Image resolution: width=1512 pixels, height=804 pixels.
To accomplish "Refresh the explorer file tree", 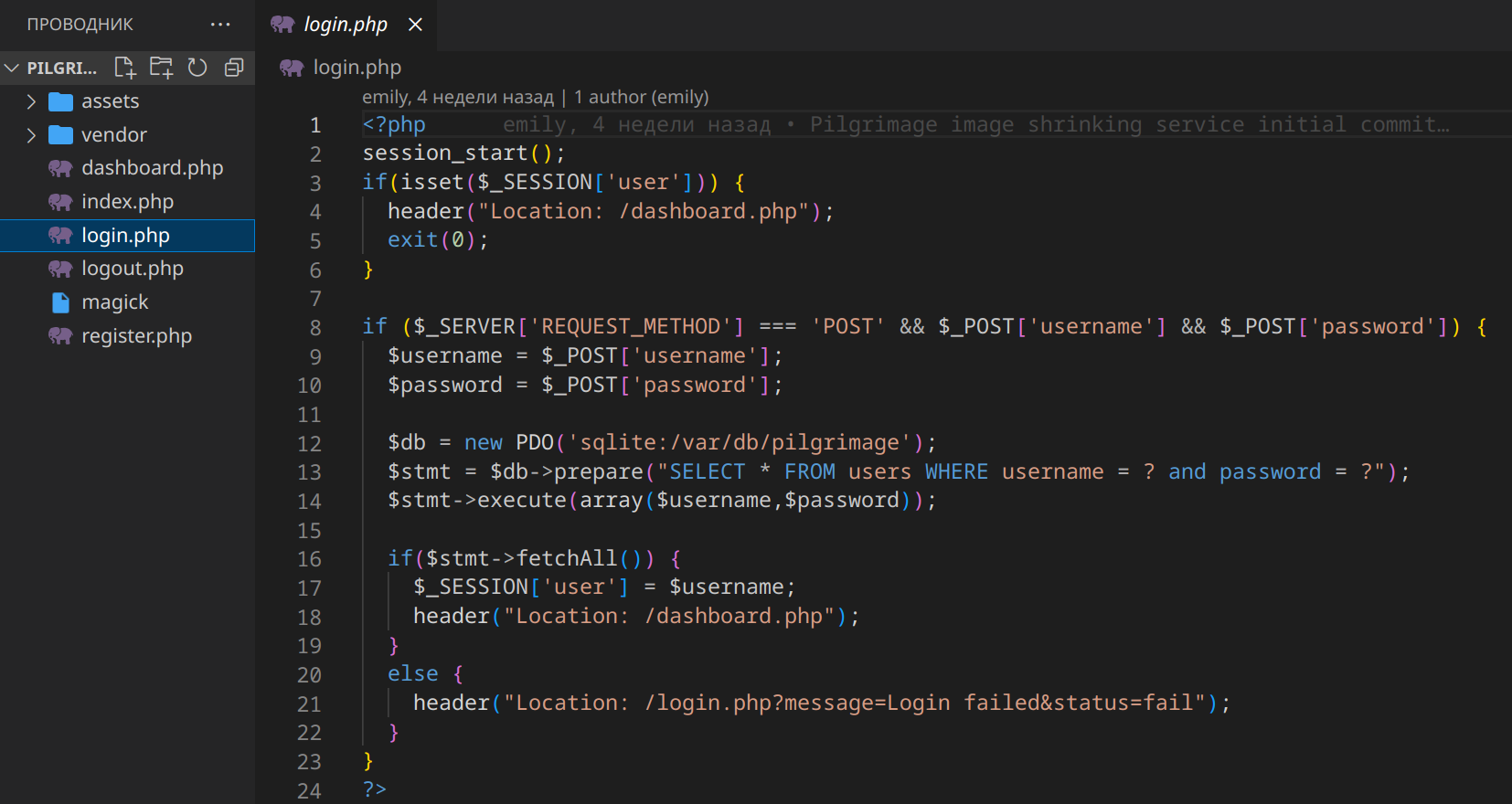I will pyautogui.click(x=197, y=68).
